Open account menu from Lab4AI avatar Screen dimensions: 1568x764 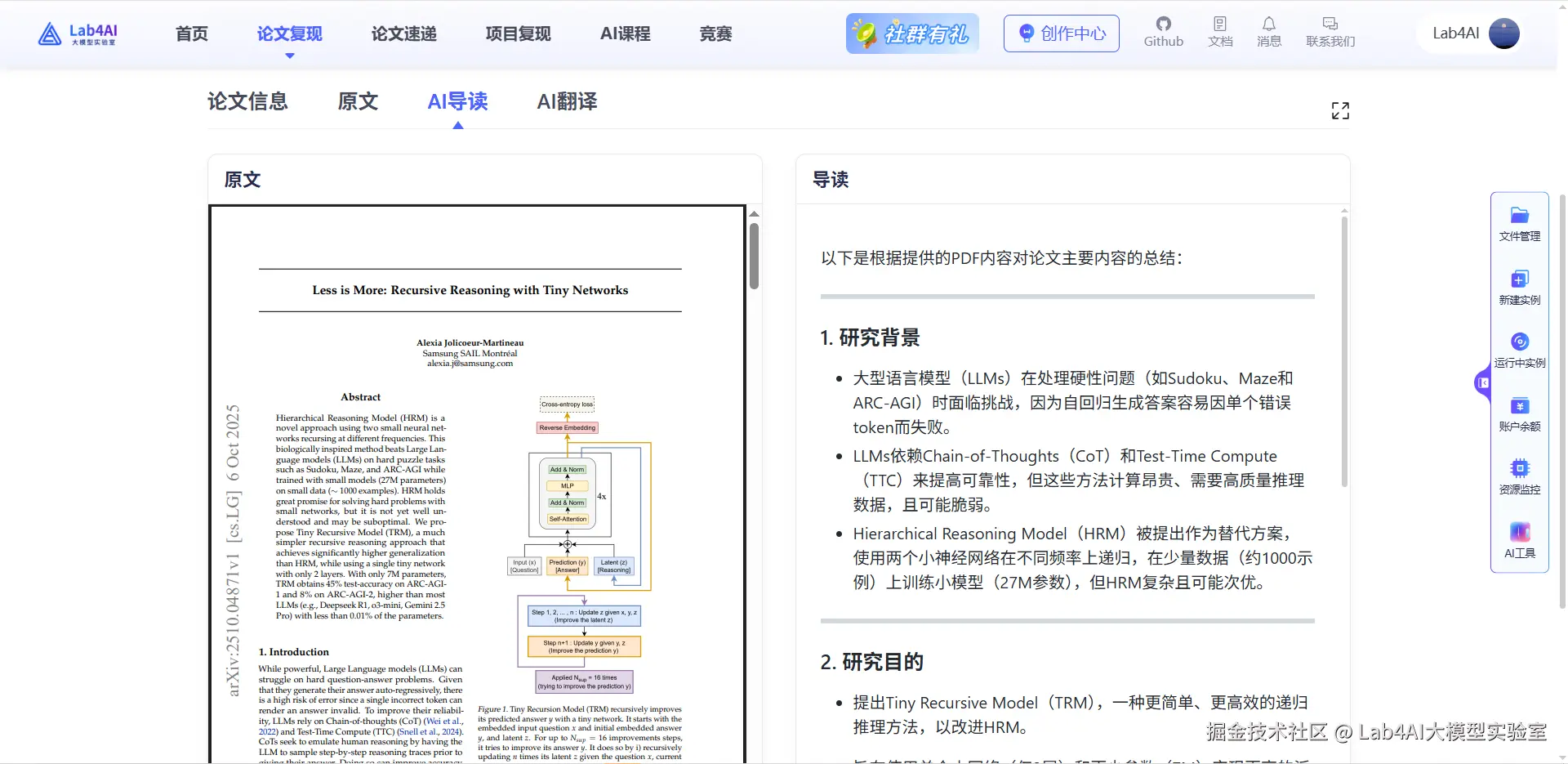tap(1503, 34)
